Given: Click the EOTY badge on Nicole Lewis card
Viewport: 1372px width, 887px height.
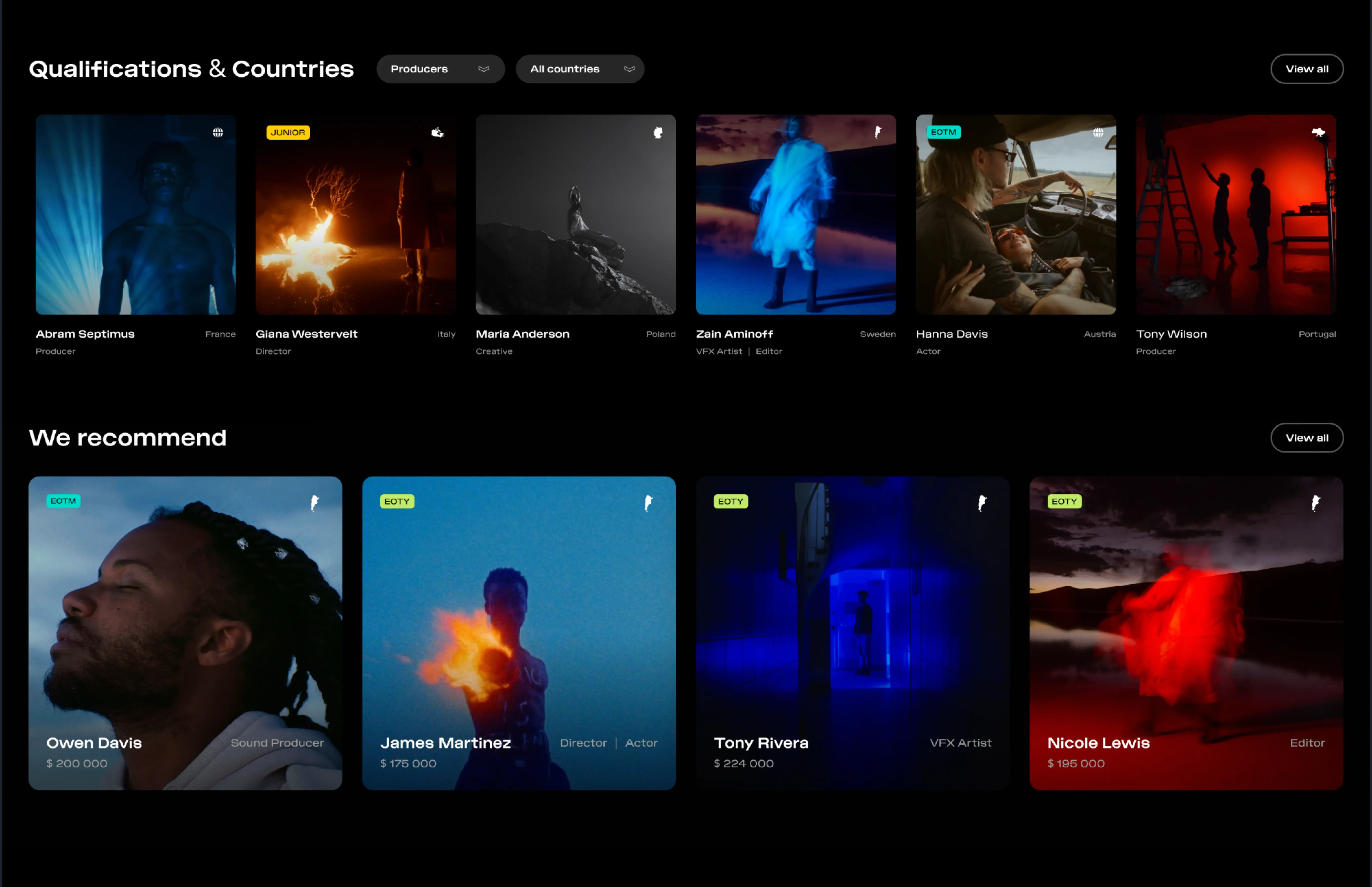Looking at the screenshot, I should [x=1064, y=501].
